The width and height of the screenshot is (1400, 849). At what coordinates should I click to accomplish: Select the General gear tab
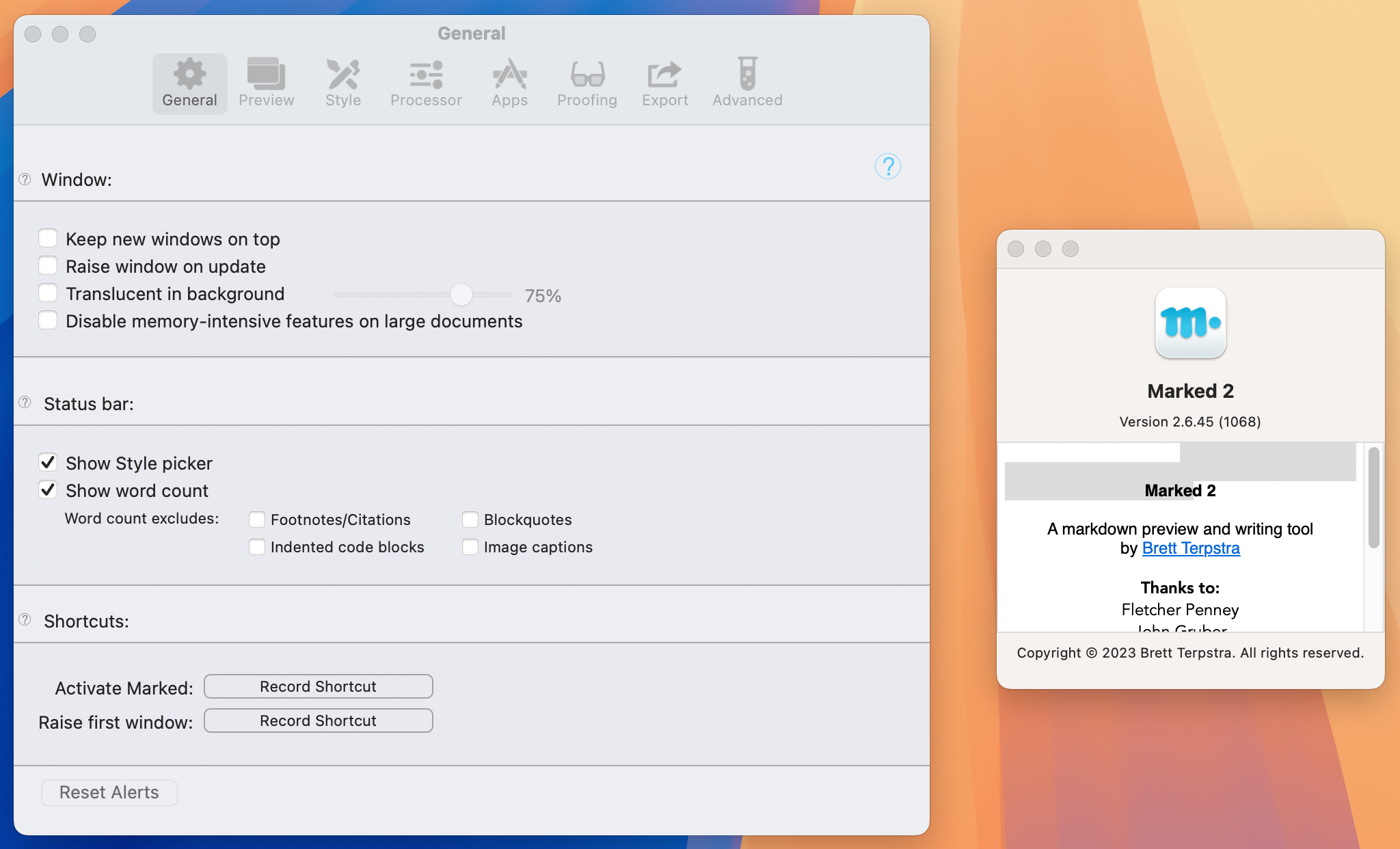click(x=189, y=83)
